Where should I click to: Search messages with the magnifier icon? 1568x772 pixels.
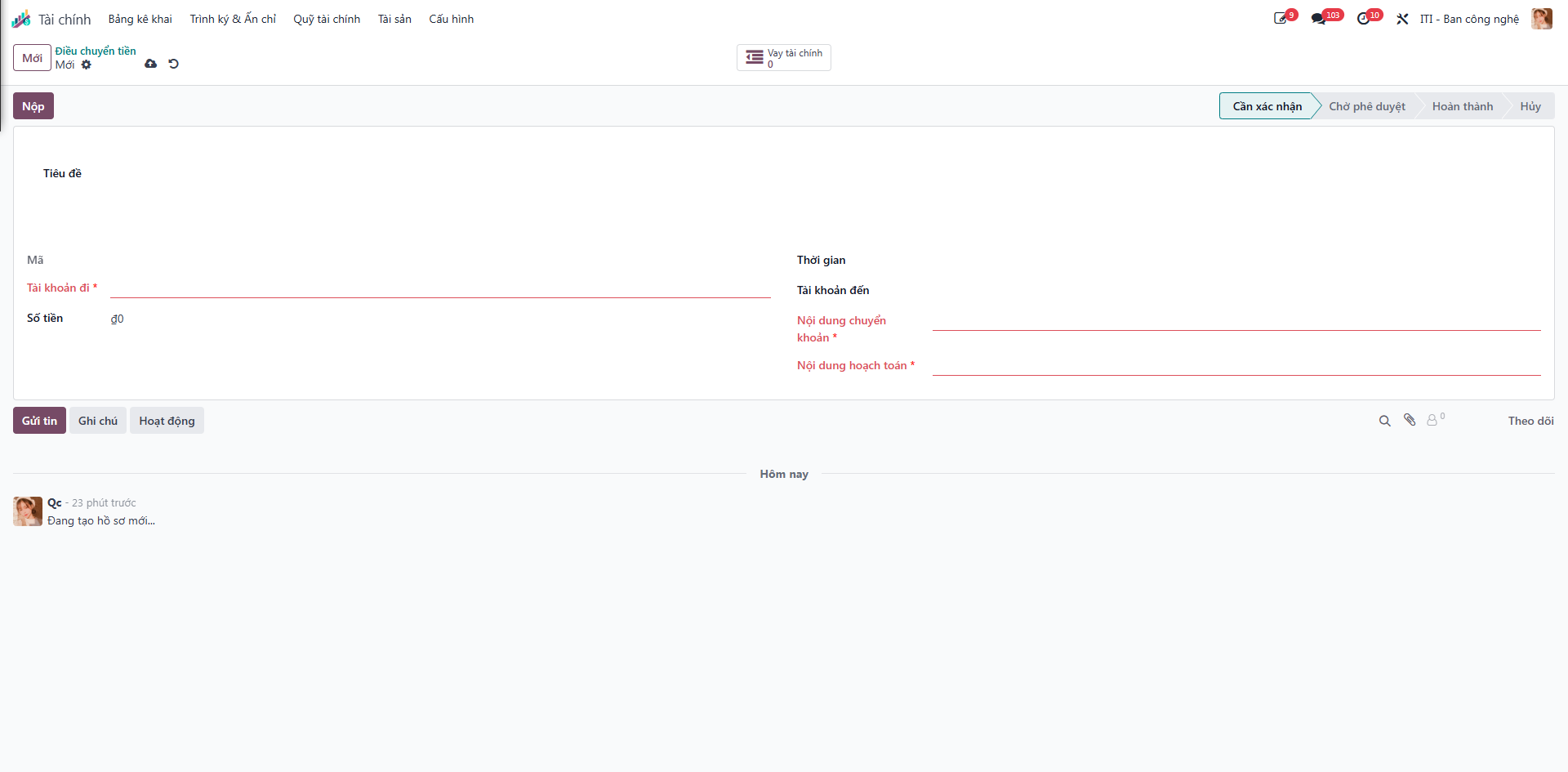point(1384,421)
